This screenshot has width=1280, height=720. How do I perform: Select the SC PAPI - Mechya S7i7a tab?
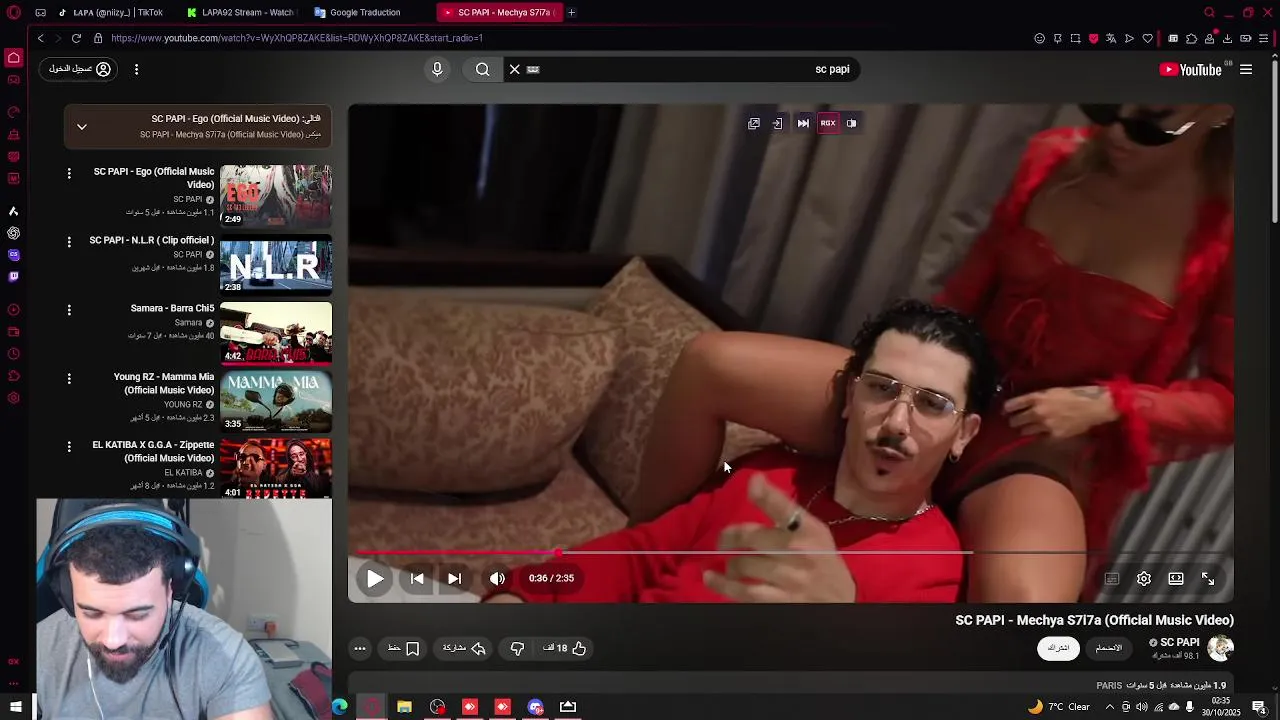point(498,12)
